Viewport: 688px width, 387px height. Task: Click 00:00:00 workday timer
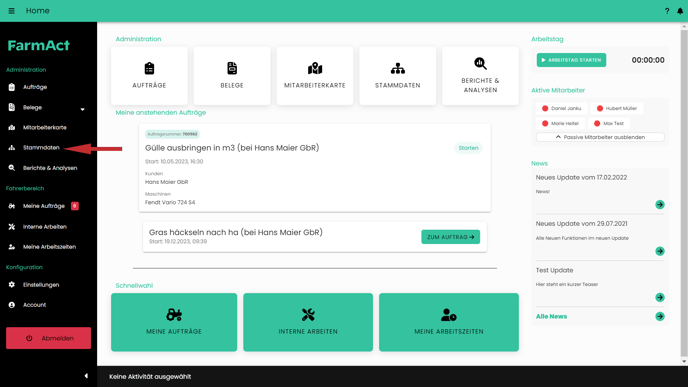point(648,60)
